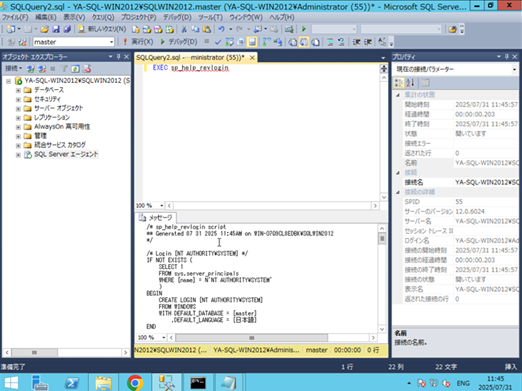This screenshot has height=391, width=522.
Task: Expand the SQL Server エージェント node
Action: 18,155
